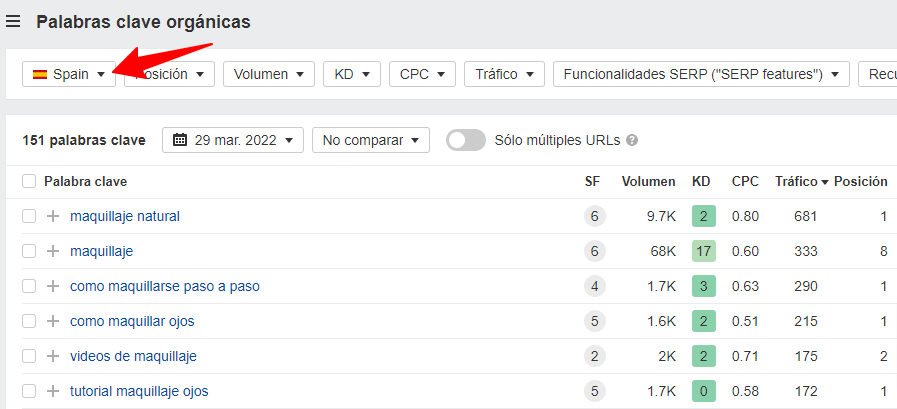Click the green KD 17 badge for maquillaje

tap(704, 251)
